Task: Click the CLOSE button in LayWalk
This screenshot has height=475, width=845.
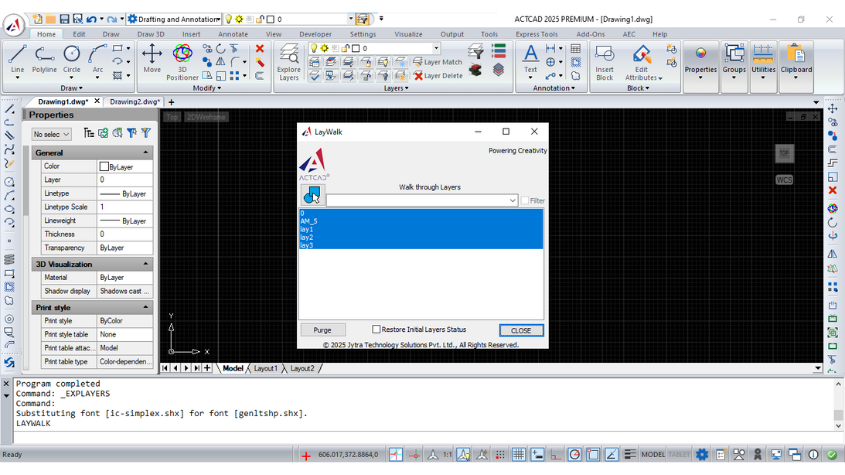Action: [521, 330]
